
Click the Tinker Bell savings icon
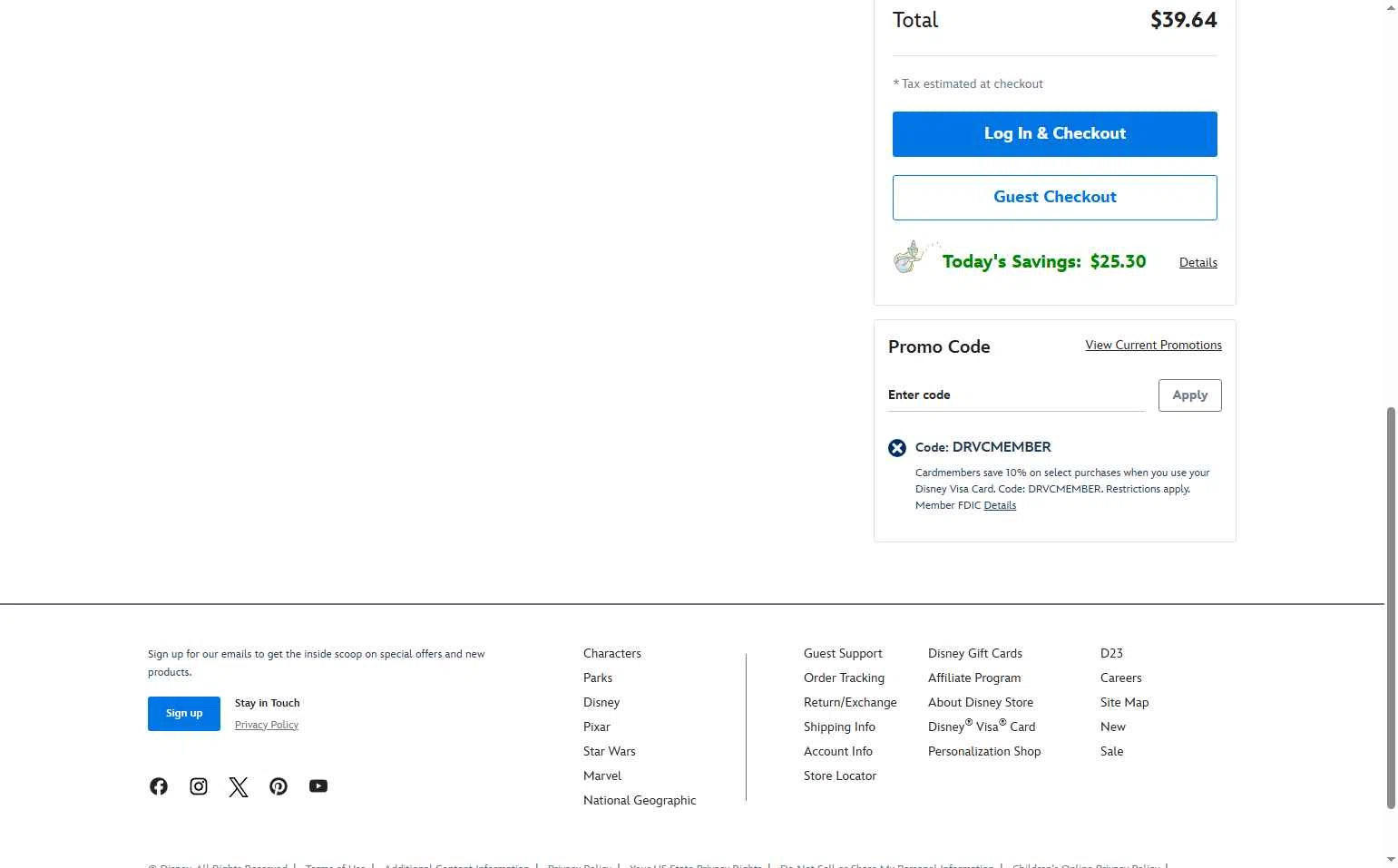[916, 258]
